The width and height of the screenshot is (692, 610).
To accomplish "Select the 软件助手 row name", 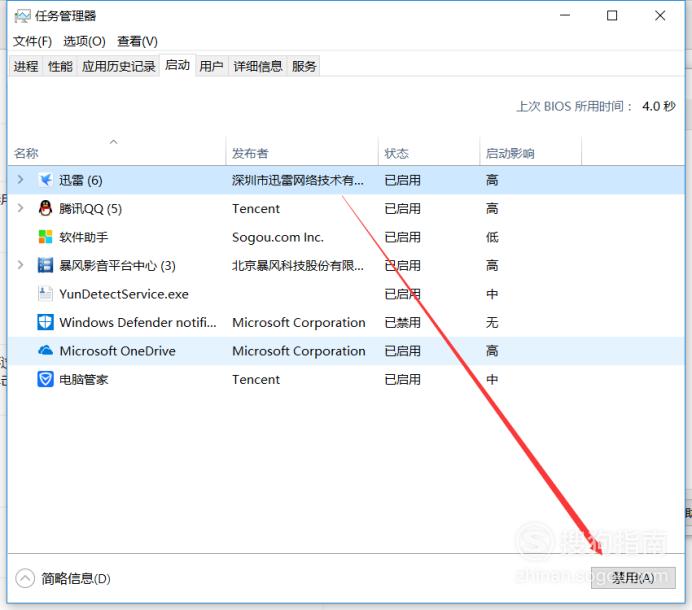I will [x=83, y=237].
